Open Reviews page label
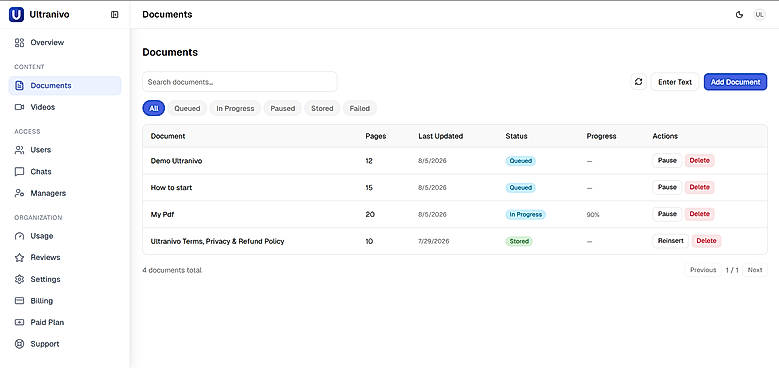This screenshot has width=779, height=368. (45, 257)
